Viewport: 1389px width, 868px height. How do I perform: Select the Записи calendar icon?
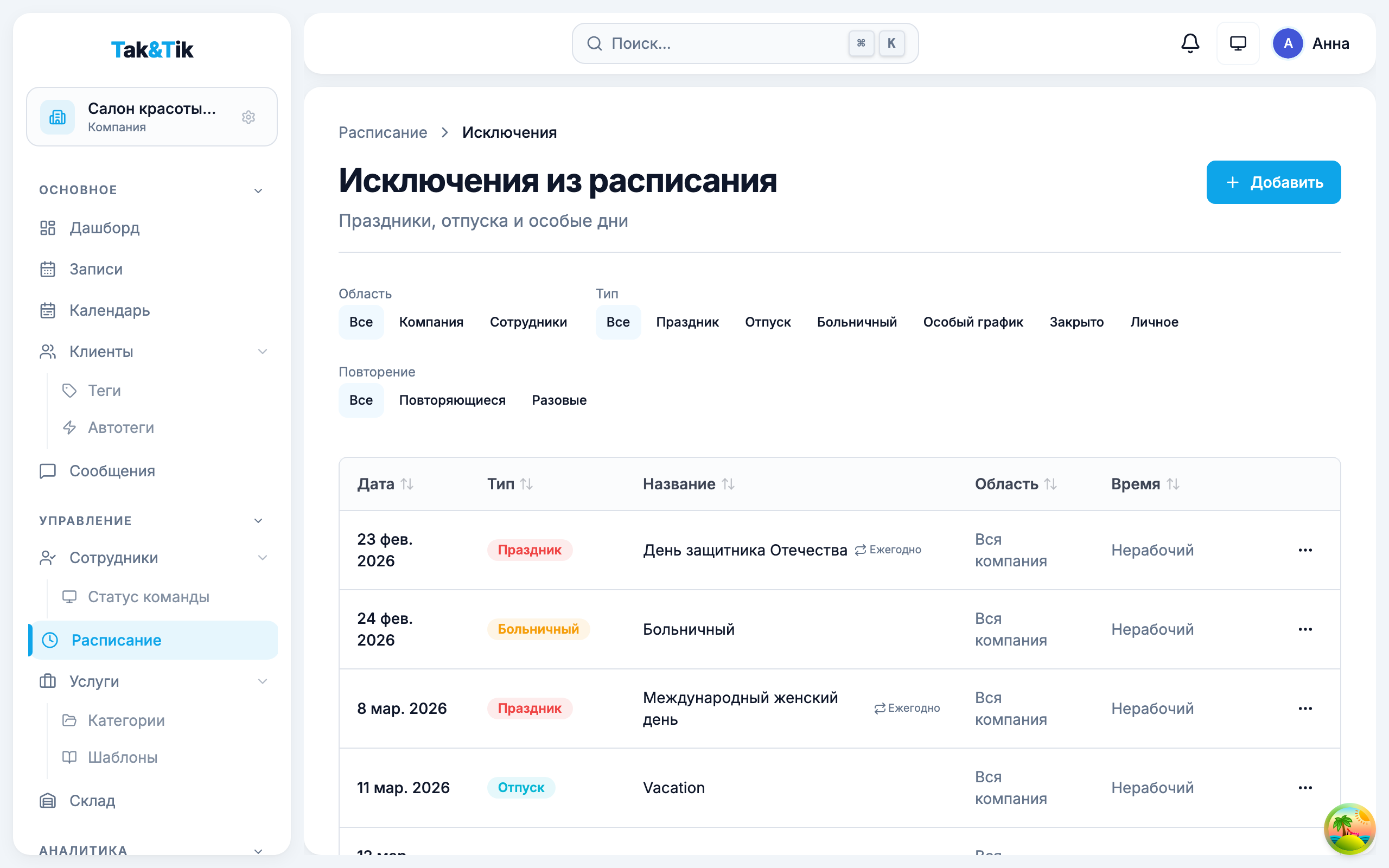pos(48,269)
